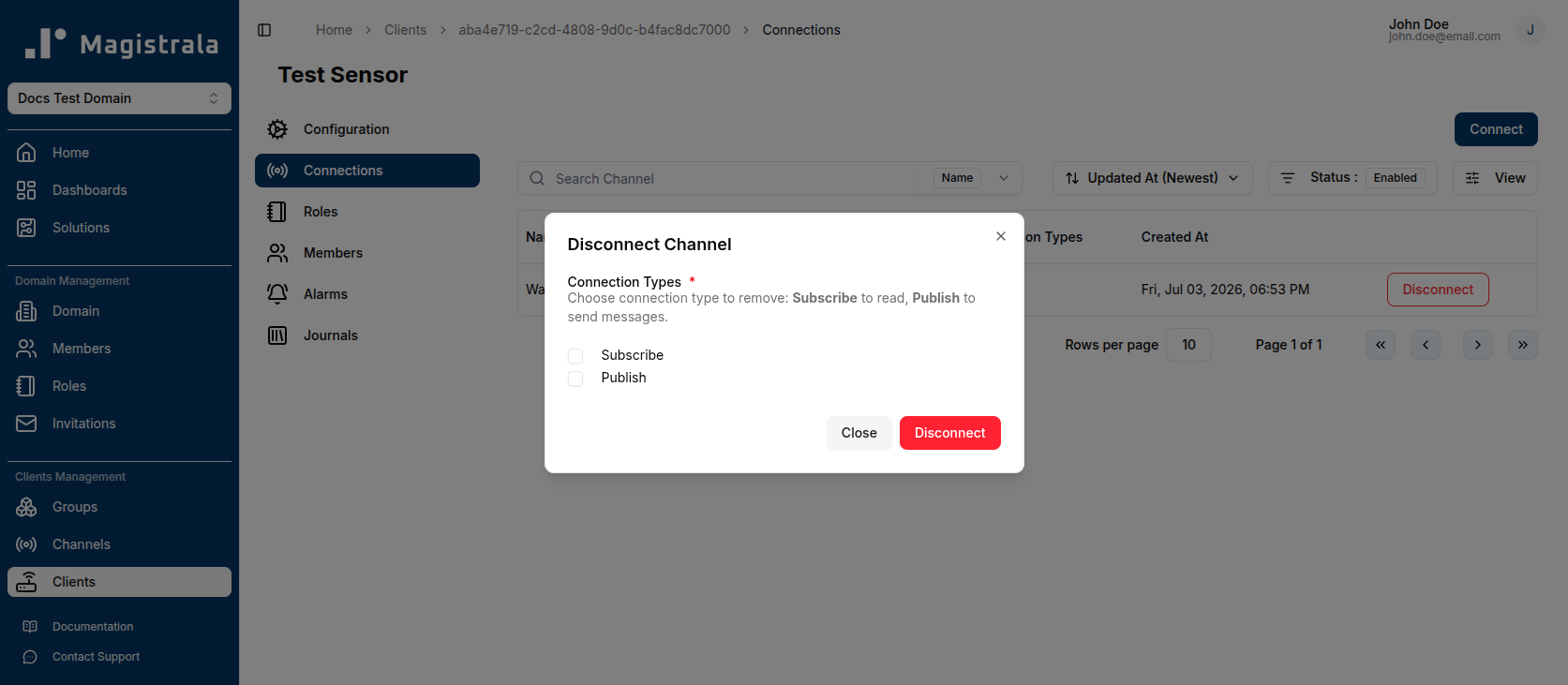The width and height of the screenshot is (1568, 685).
Task: Click the outlined Disconnect button in the table row
Action: pos(1438,290)
